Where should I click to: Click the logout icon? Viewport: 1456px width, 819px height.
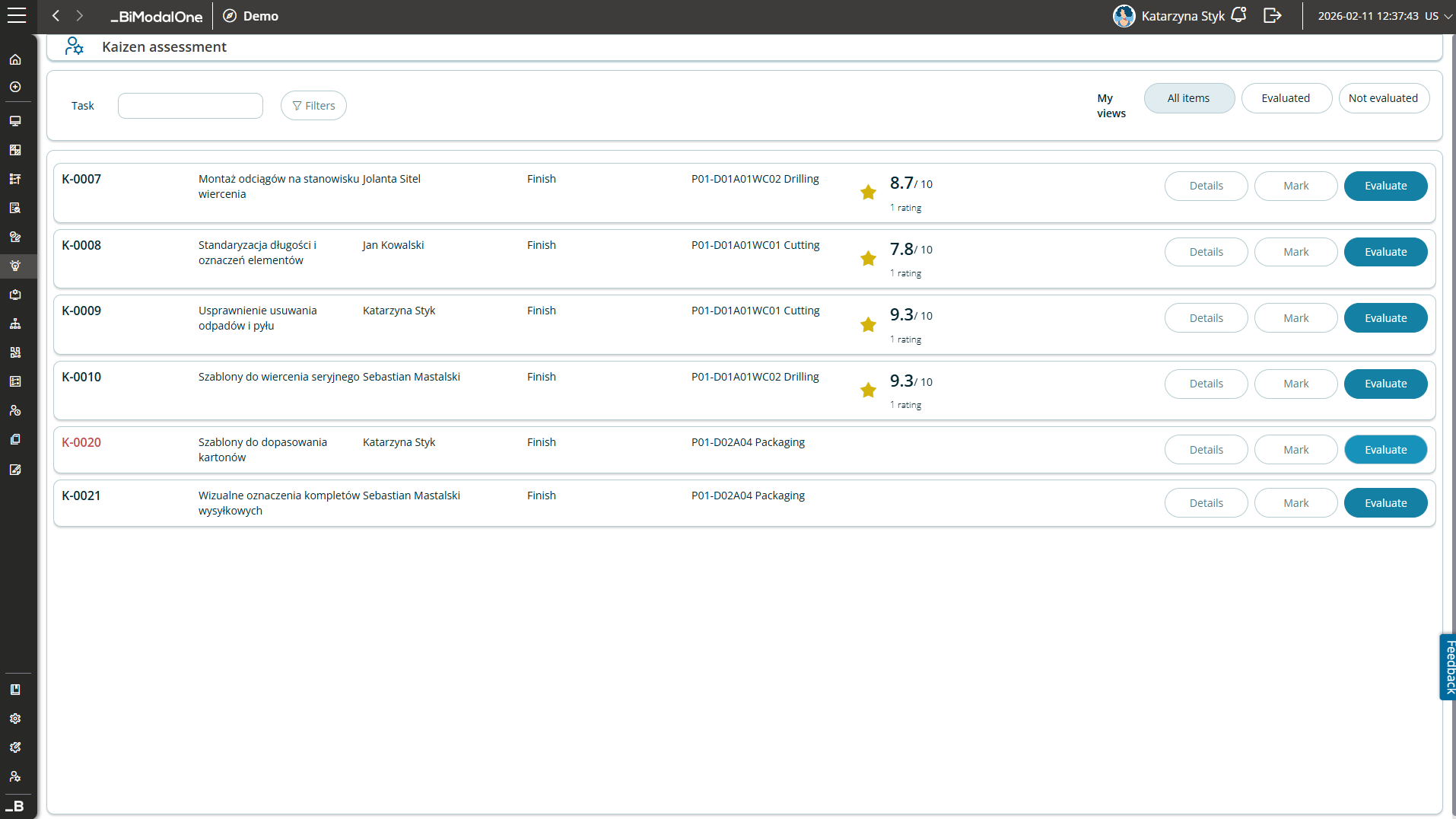pyautogui.click(x=1272, y=16)
